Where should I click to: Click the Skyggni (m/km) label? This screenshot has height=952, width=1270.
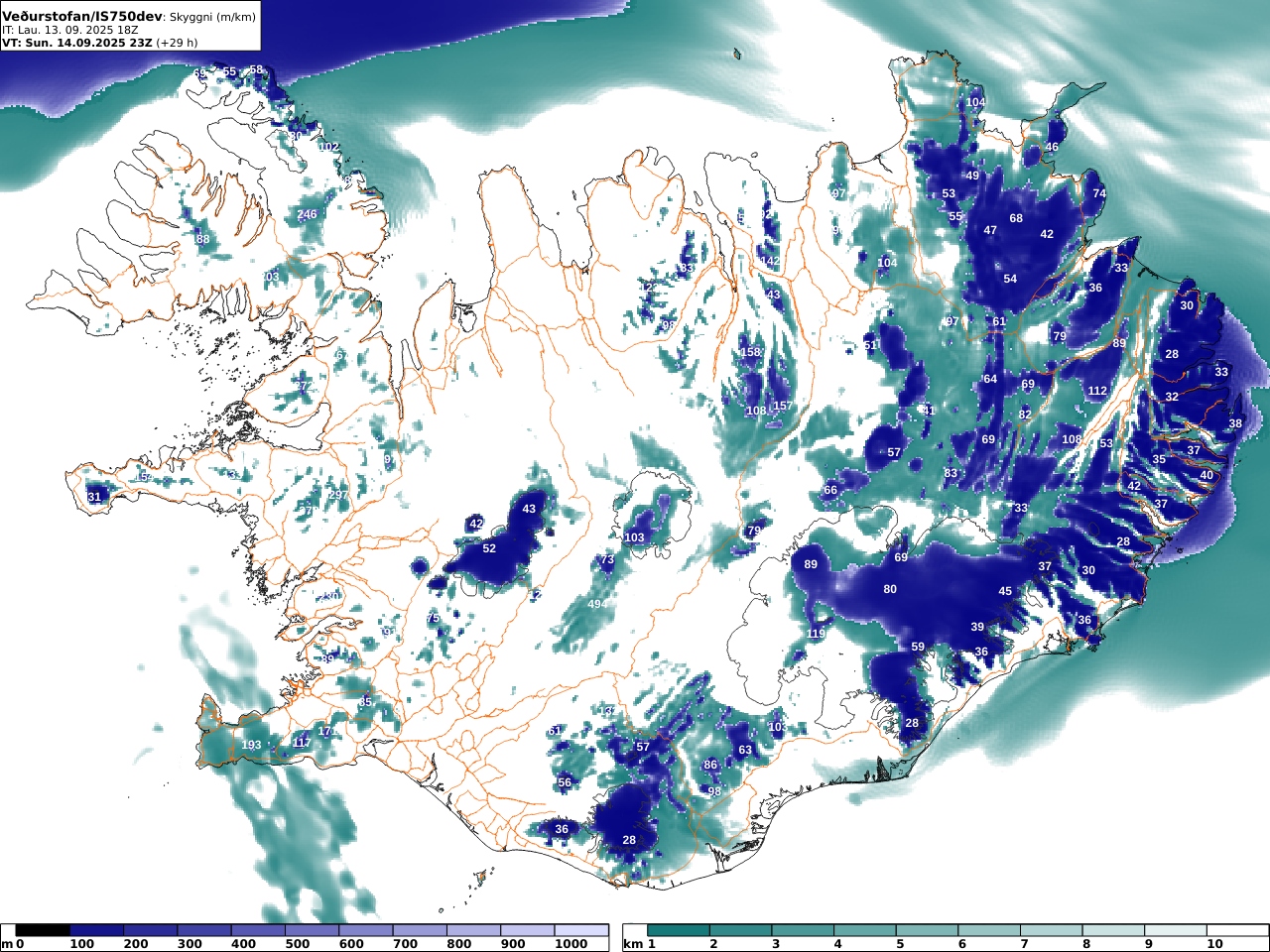pyautogui.click(x=211, y=18)
